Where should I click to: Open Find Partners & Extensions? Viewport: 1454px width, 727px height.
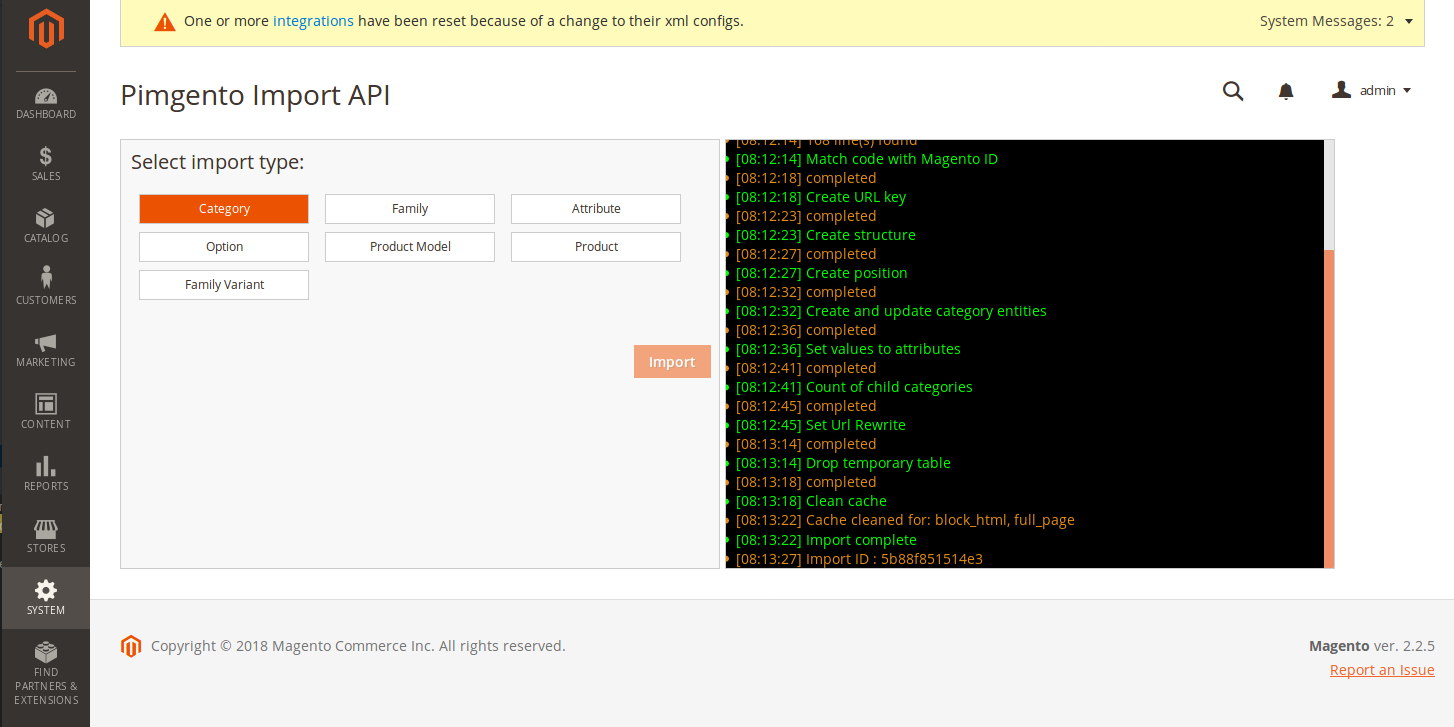tap(45, 673)
